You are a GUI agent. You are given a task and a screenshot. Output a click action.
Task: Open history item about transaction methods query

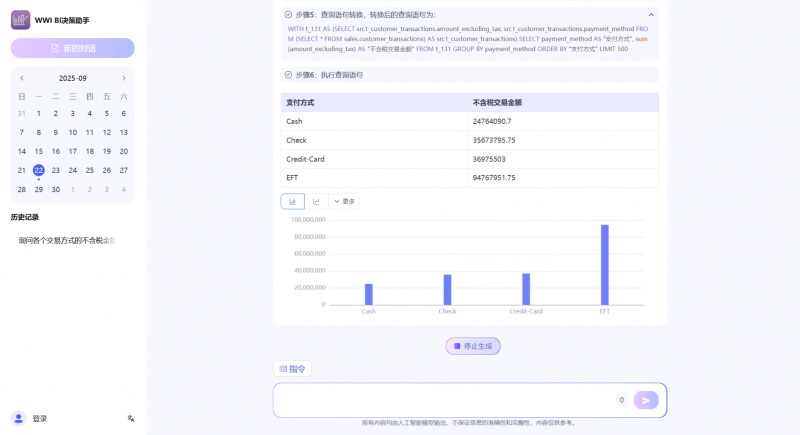(67, 240)
